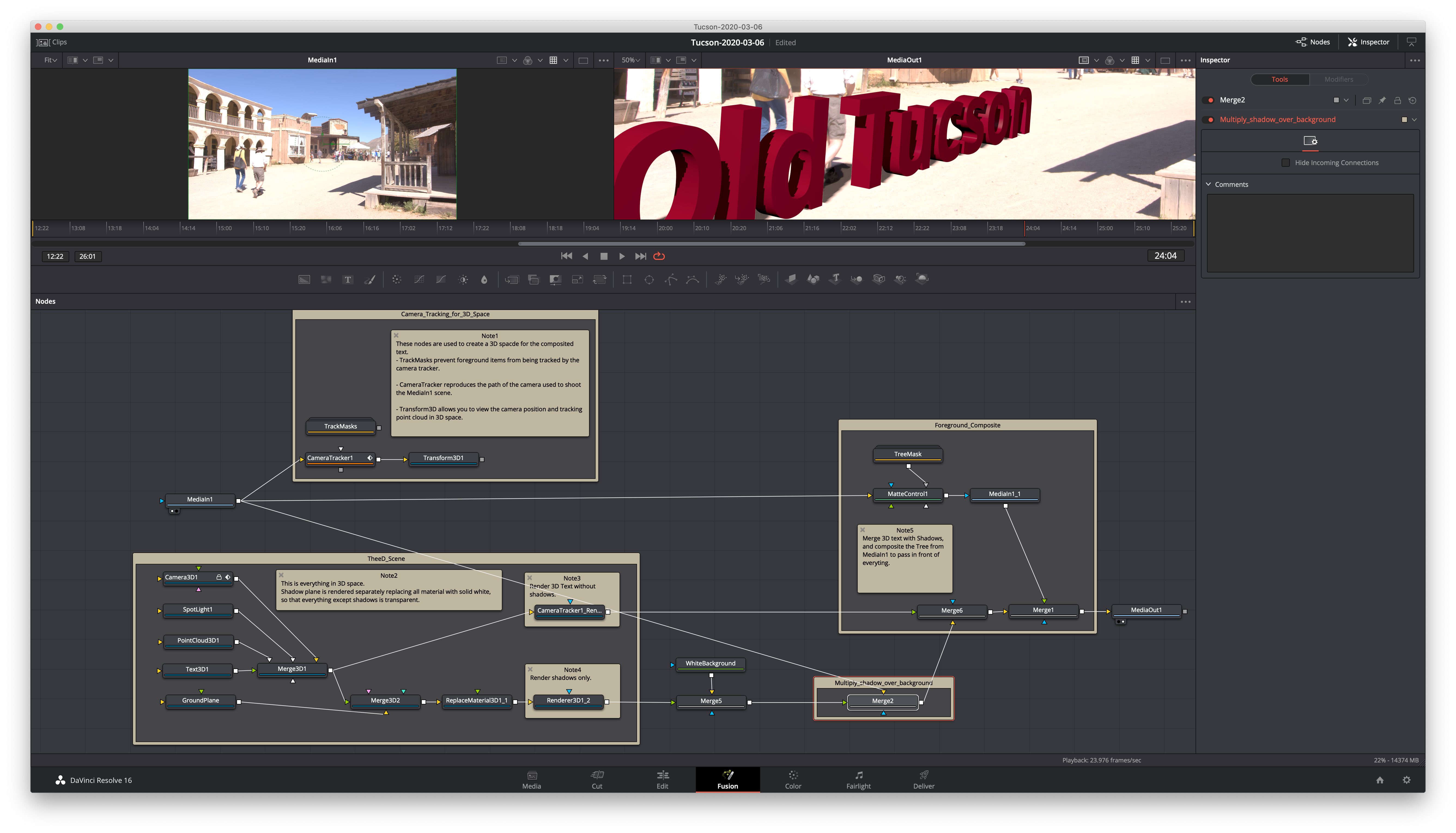
Task: Open MediaIn1 viewer options menu (three dots)
Action: click(603, 60)
